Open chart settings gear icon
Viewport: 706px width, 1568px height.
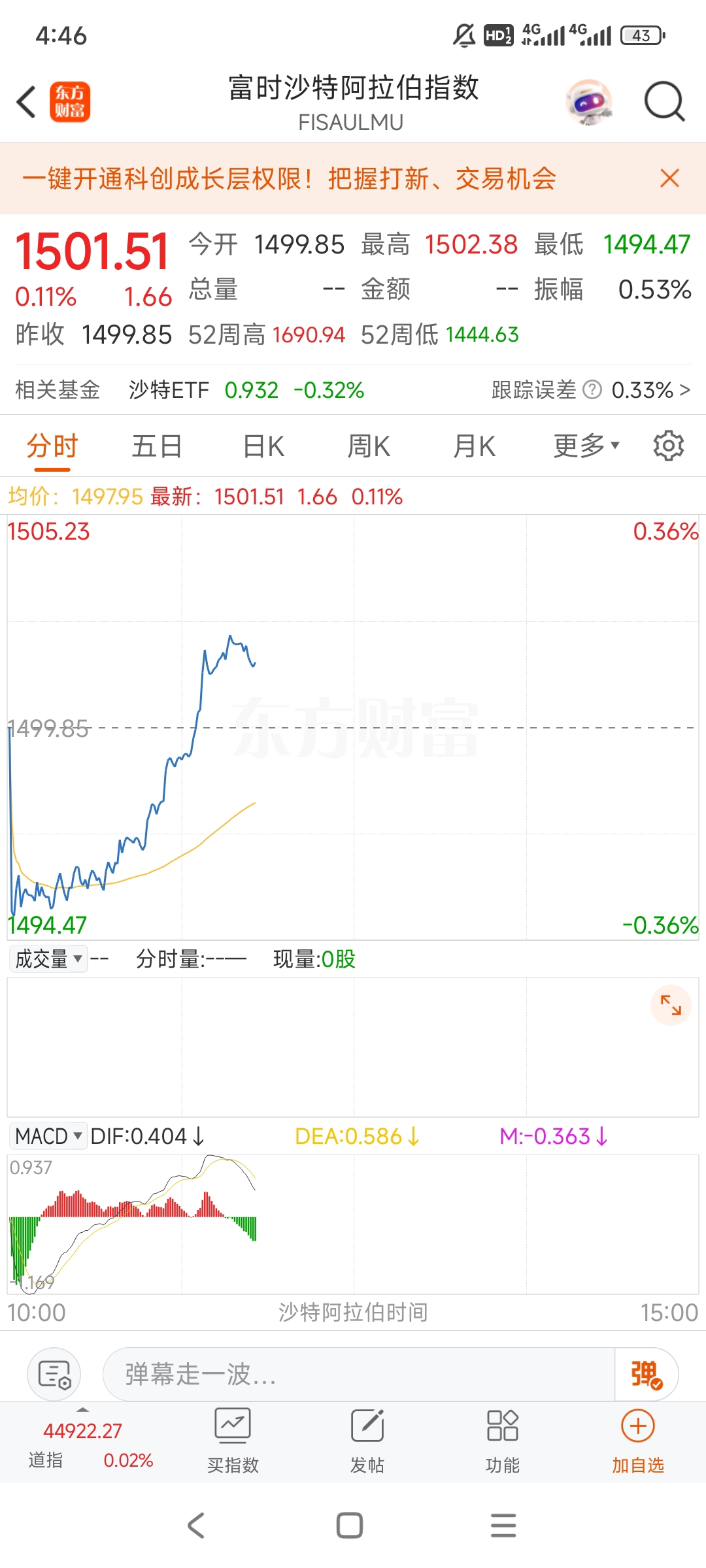click(x=668, y=446)
